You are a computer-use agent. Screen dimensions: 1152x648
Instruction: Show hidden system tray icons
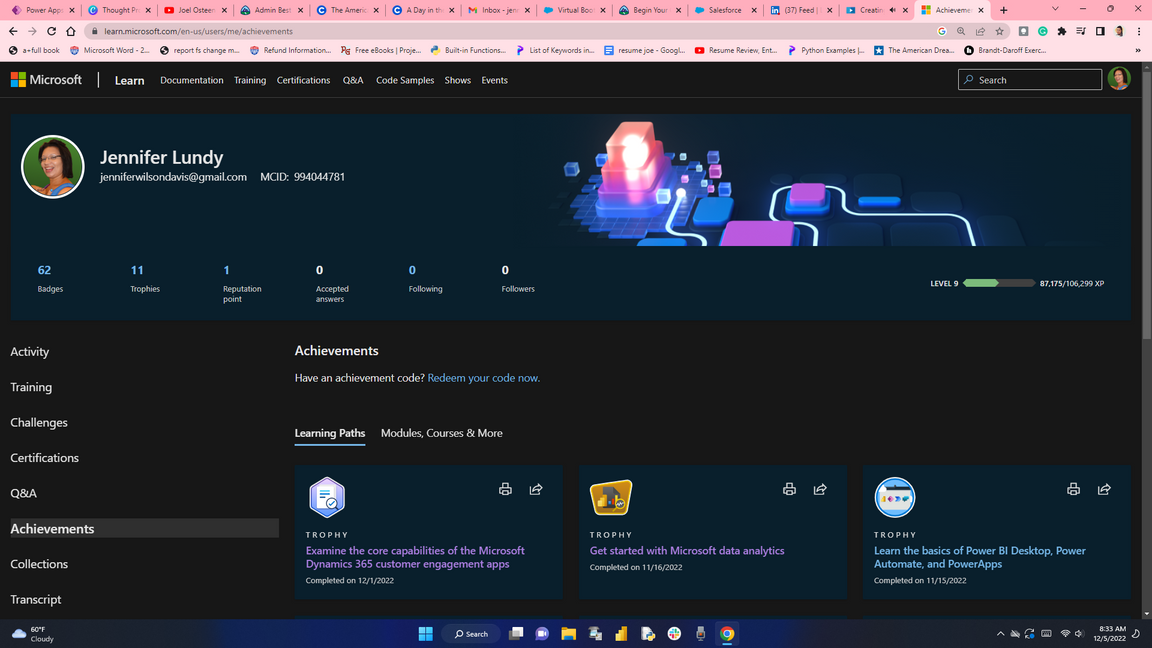click(x=1000, y=633)
